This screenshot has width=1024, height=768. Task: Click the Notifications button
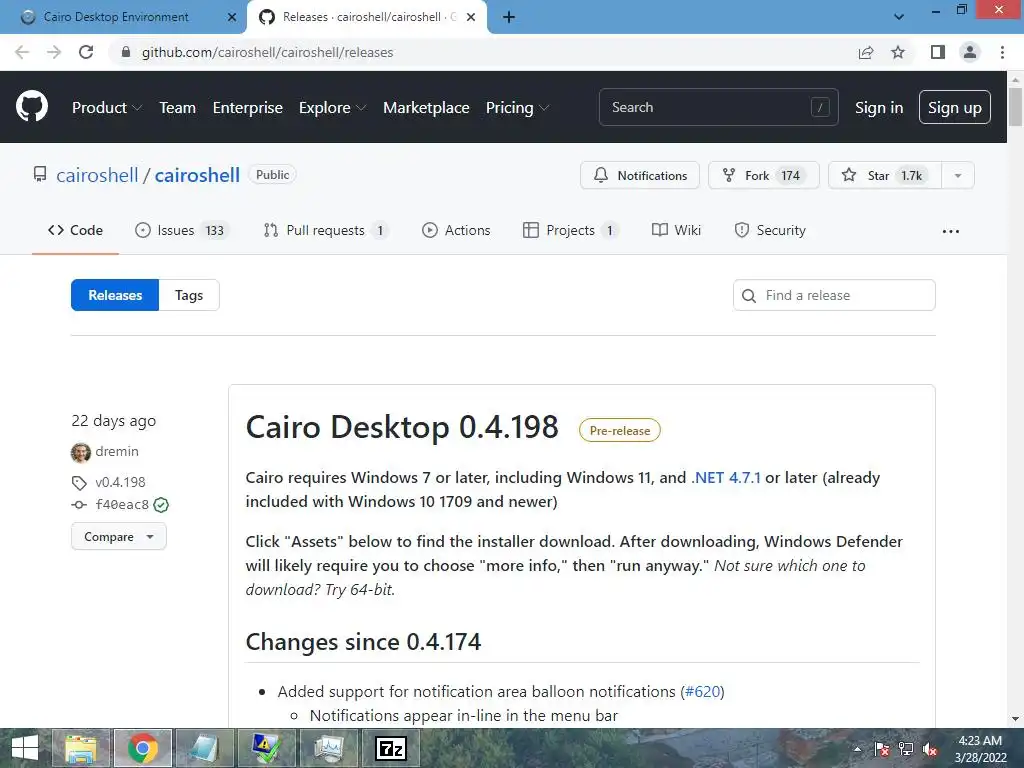point(640,176)
